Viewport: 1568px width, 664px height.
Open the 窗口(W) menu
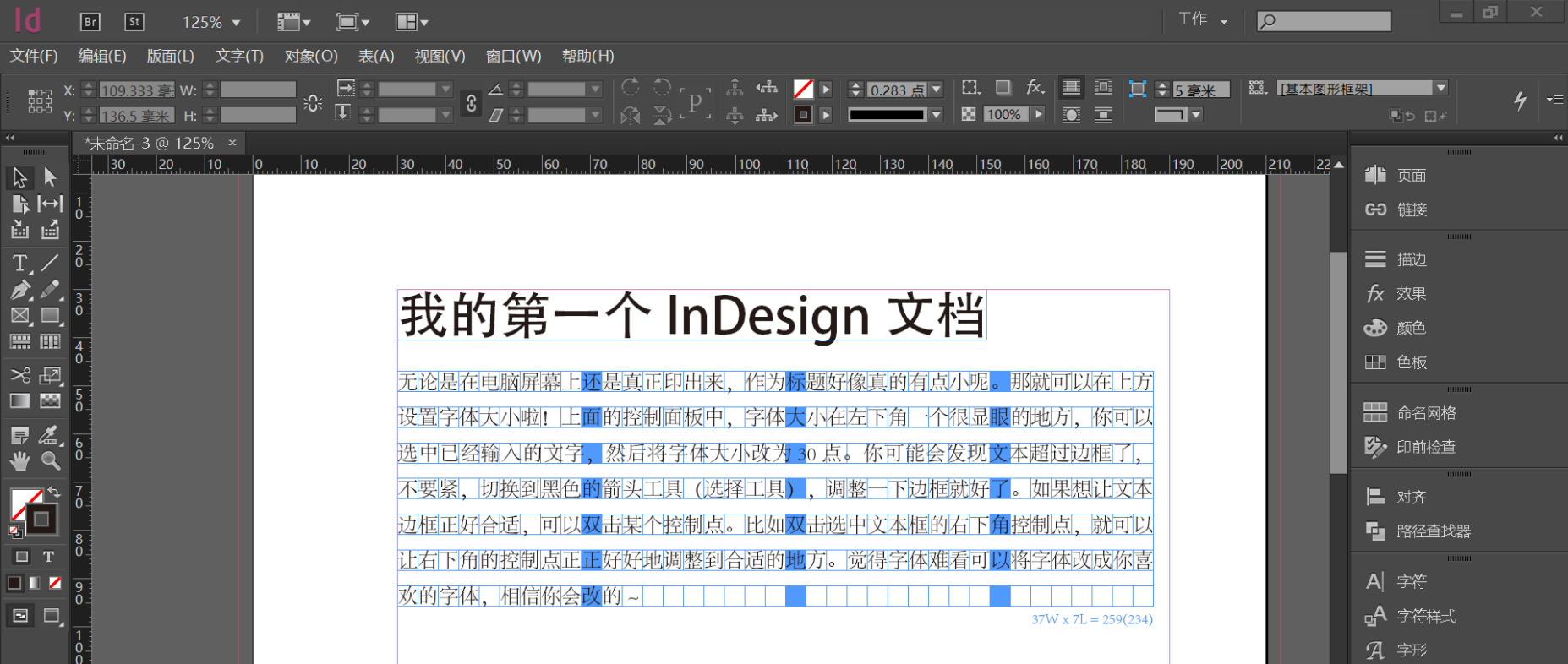[513, 56]
